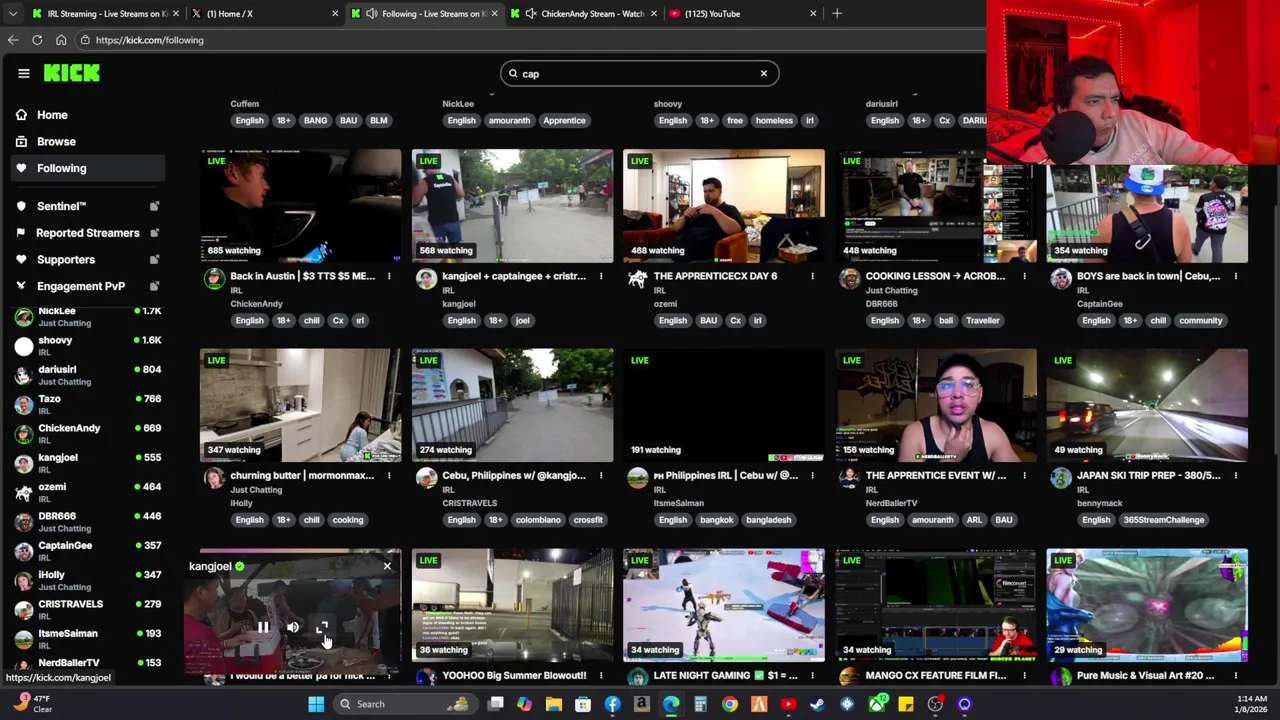The height and width of the screenshot is (720, 1280).
Task: Open options menu for kangjoel stream card
Action: tap(601, 276)
